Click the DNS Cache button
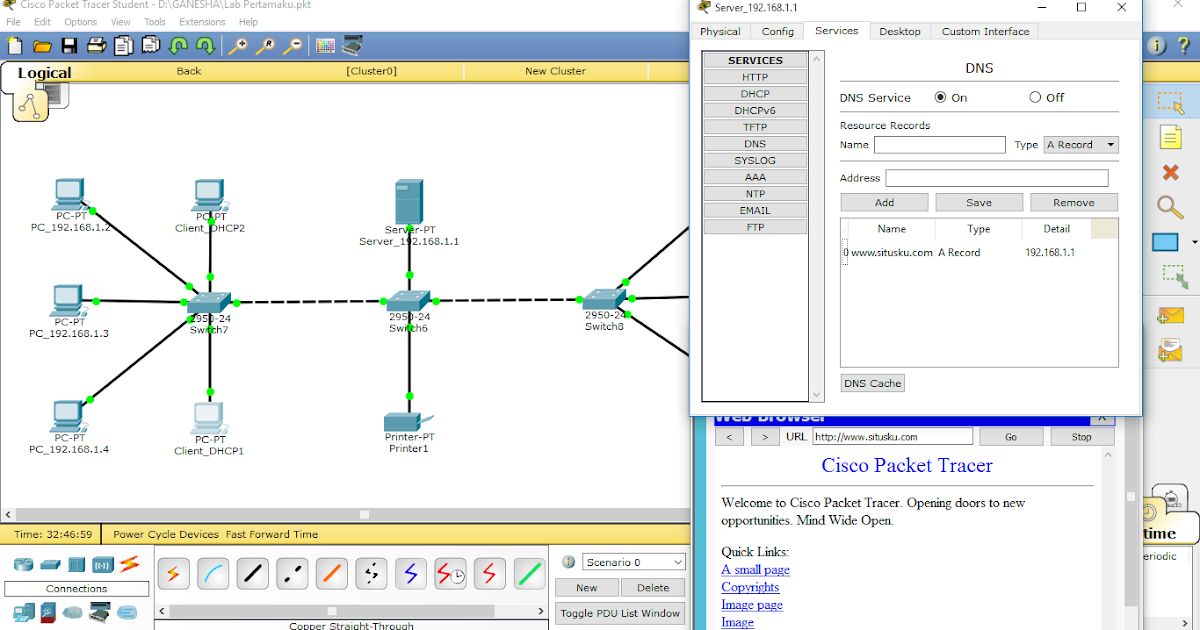 click(x=872, y=383)
